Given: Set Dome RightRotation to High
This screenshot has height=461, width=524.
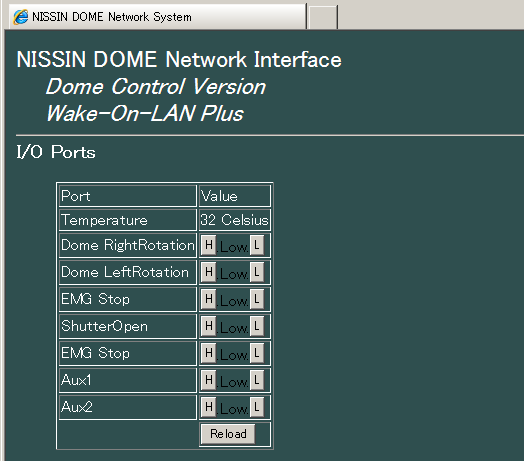Looking at the screenshot, I should point(209,245).
